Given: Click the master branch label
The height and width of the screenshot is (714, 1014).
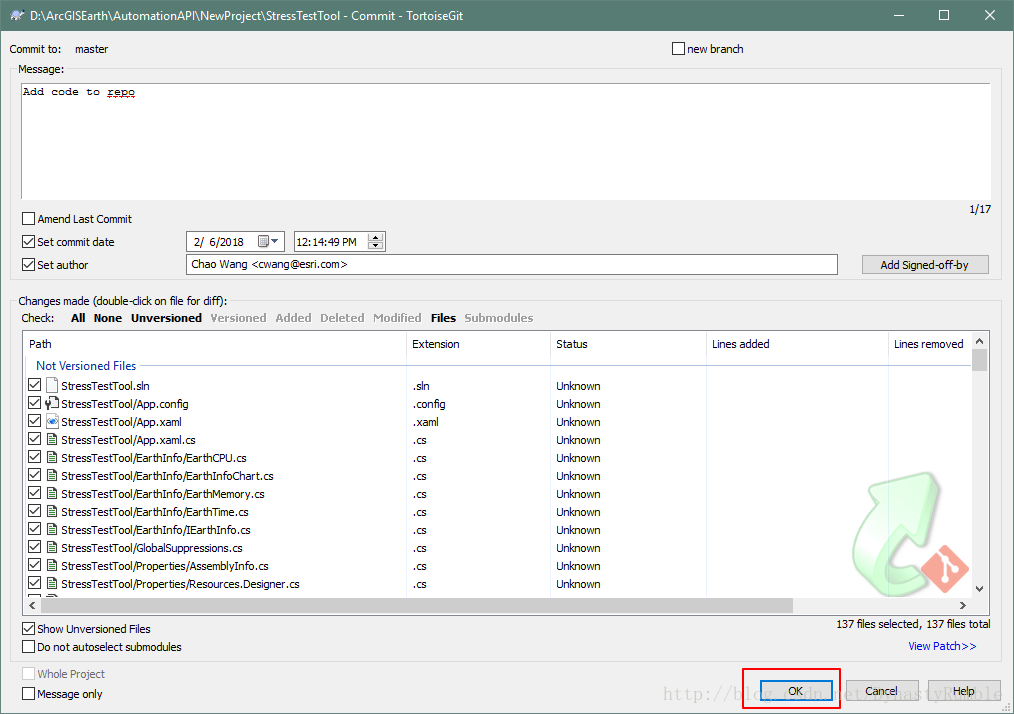Looking at the screenshot, I should pos(91,49).
